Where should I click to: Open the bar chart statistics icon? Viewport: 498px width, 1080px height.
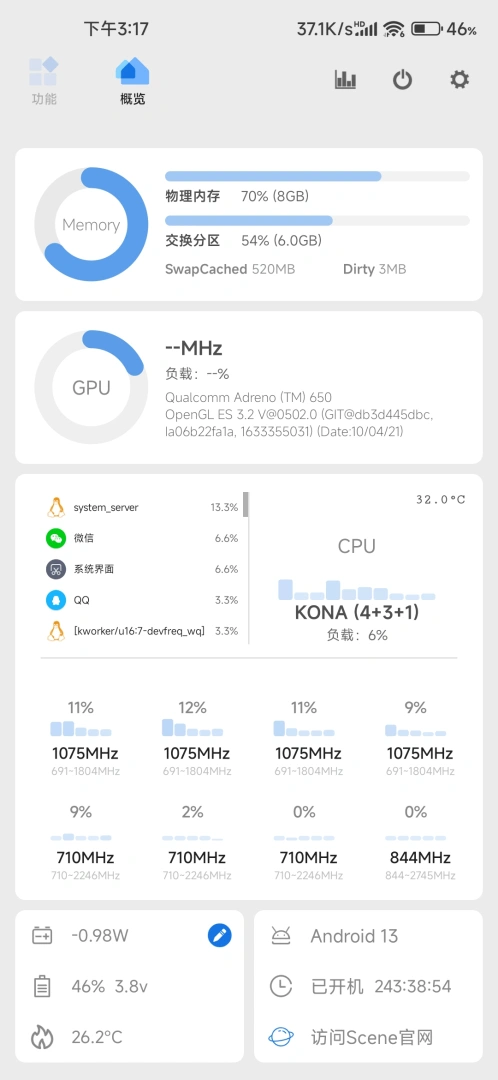tap(345, 80)
